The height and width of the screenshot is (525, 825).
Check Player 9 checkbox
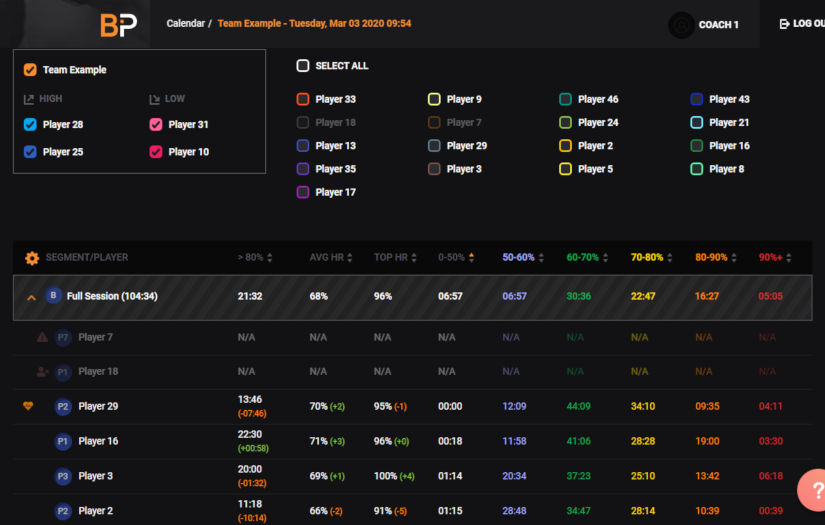click(434, 99)
